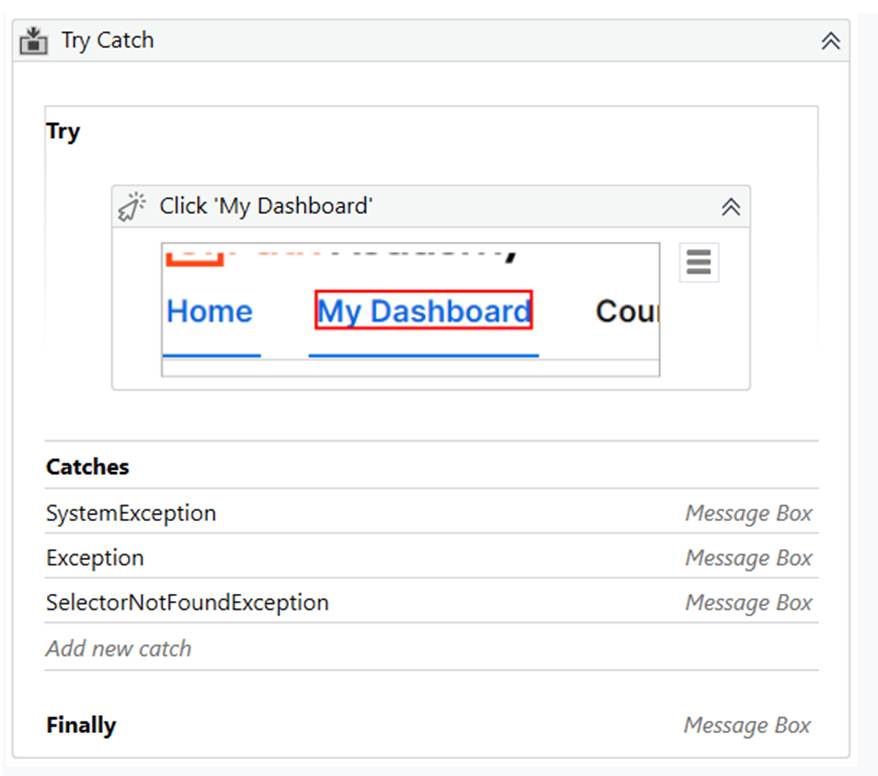Click the Catches section header
The height and width of the screenshot is (776, 878).
pyautogui.click(x=85, y=466)
